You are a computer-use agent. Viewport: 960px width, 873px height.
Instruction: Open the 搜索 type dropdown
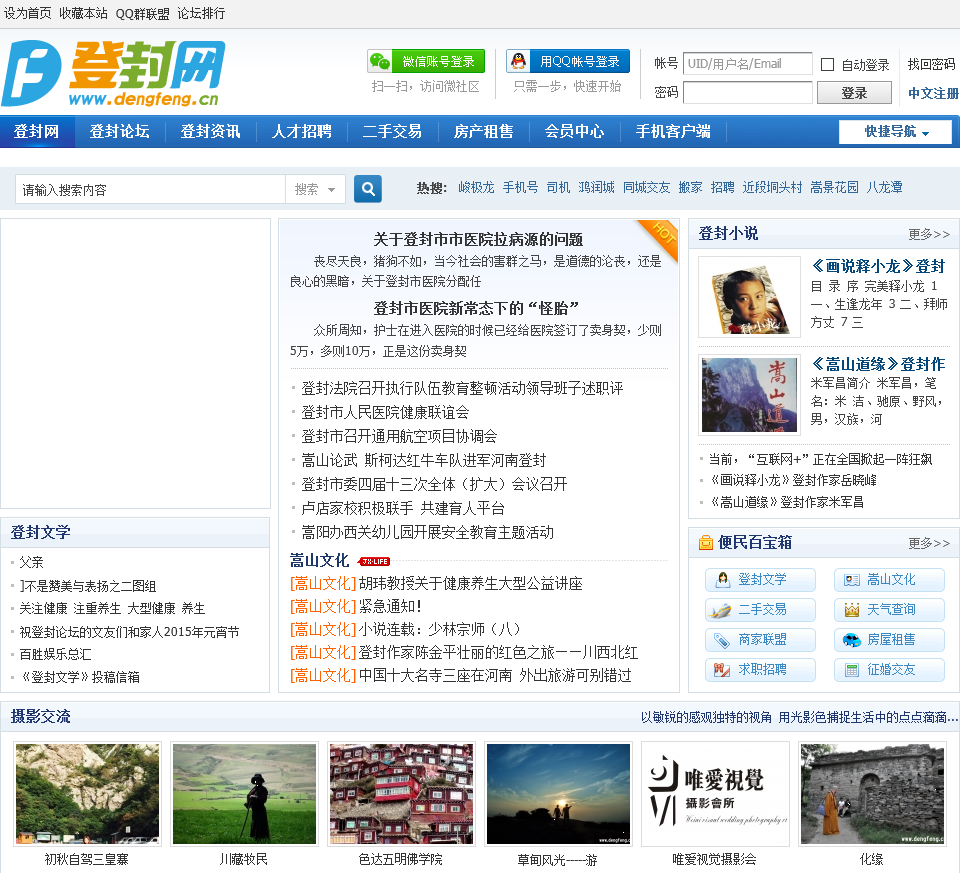(315, 189)
